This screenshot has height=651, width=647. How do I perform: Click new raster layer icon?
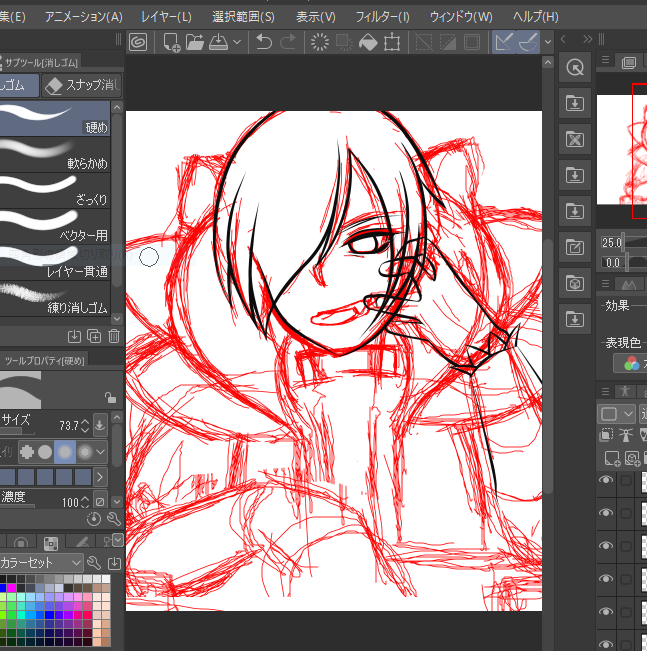(612, 458)
